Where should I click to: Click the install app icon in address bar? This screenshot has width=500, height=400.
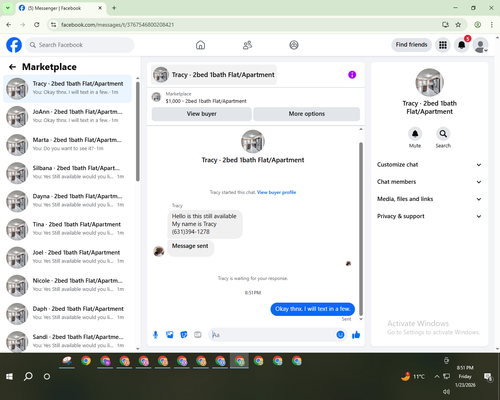click(x=445, y=25)
